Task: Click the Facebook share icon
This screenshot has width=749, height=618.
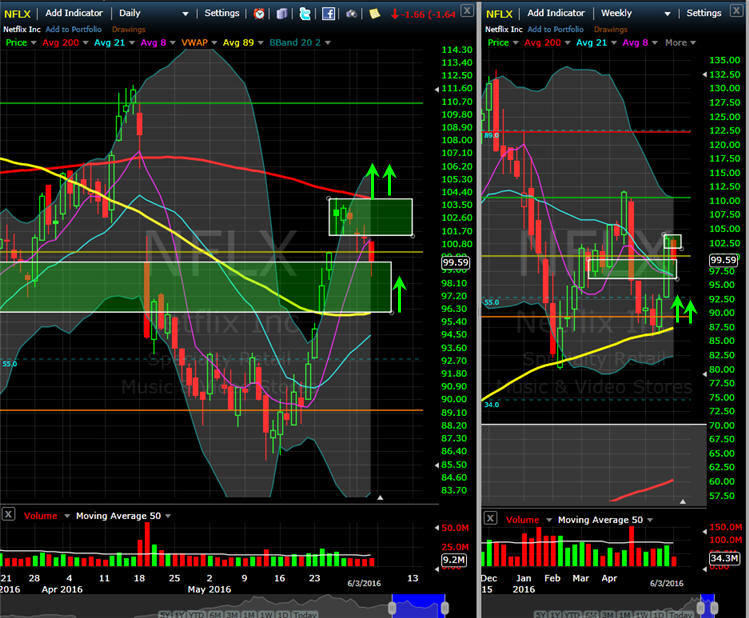Action: click(328, 13)
